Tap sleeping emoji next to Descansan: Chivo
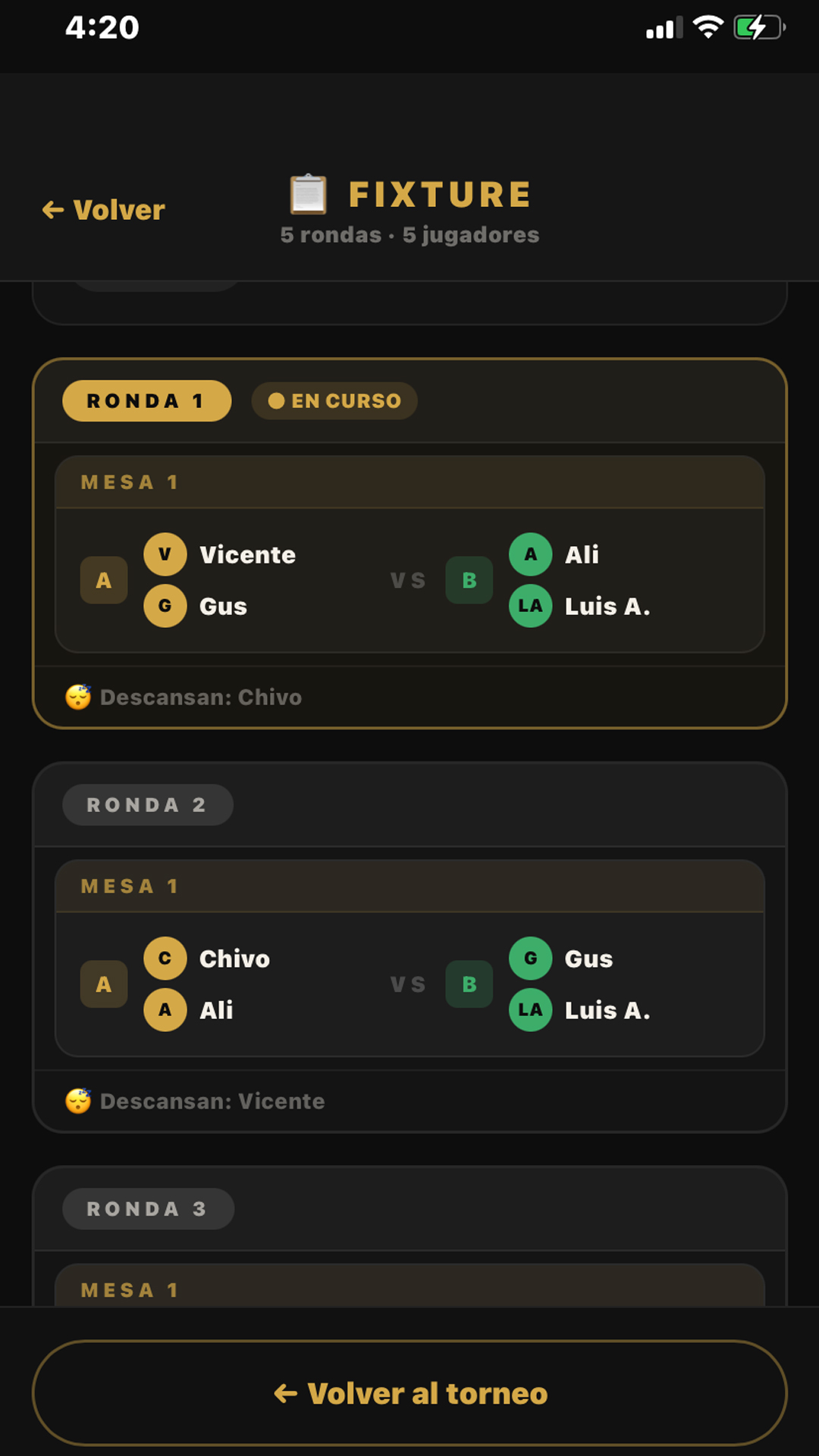The image size is (819, 1456). 78,697
